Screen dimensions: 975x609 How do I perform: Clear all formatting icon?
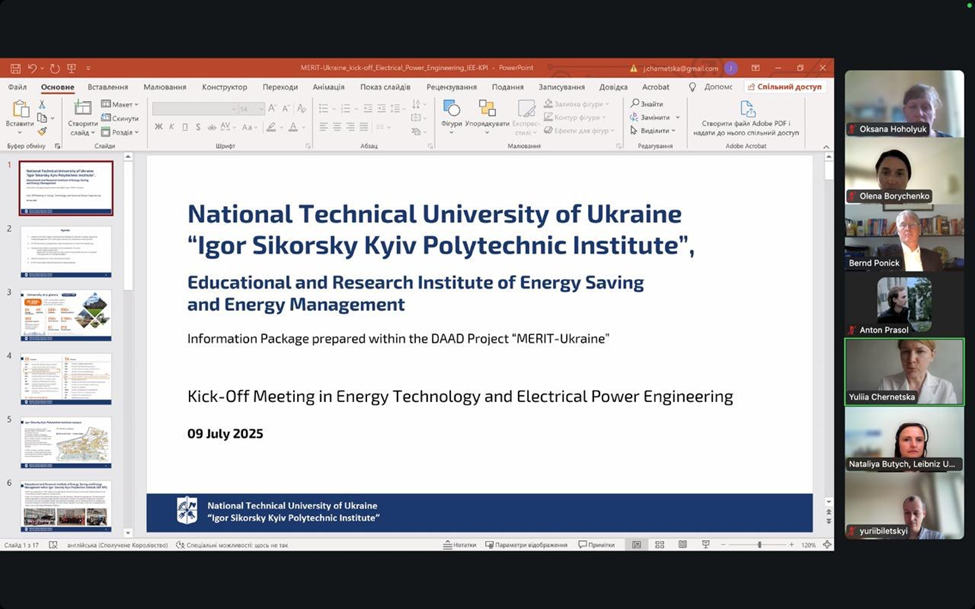coord(302,108)
